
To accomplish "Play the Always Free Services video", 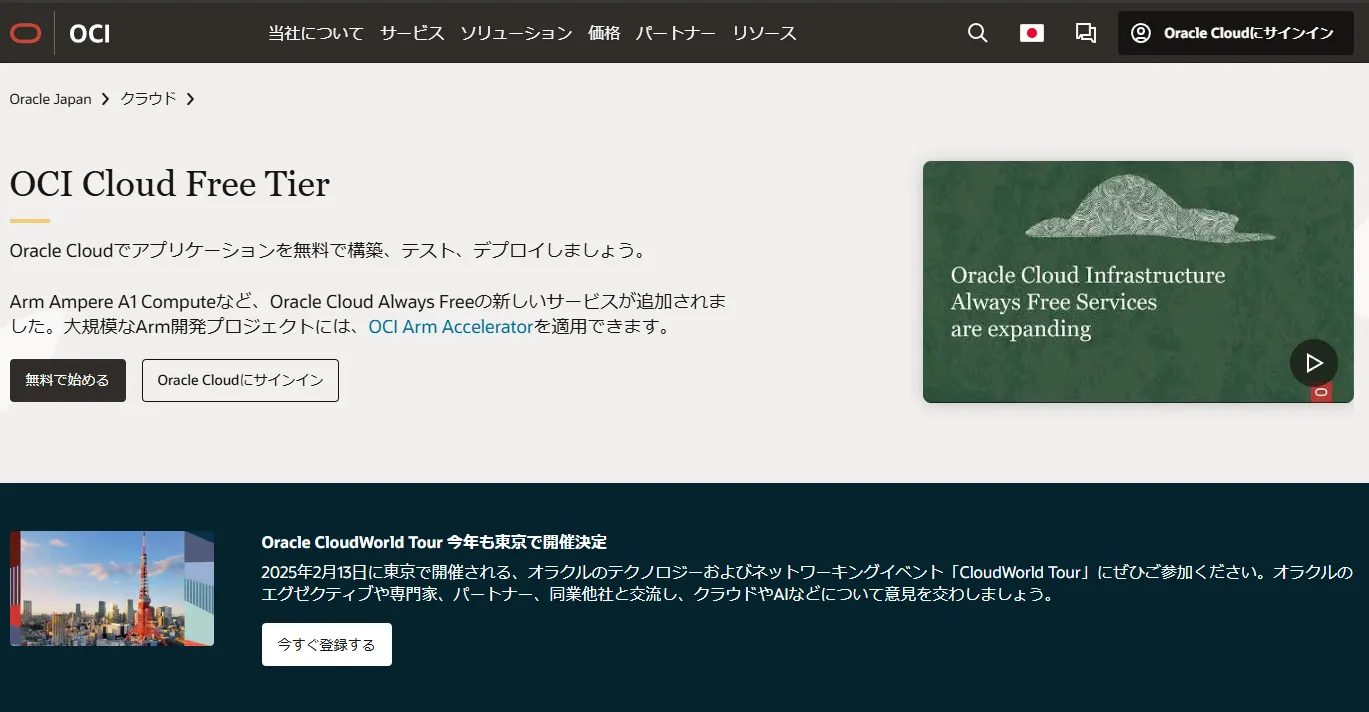I will 1313,363.
